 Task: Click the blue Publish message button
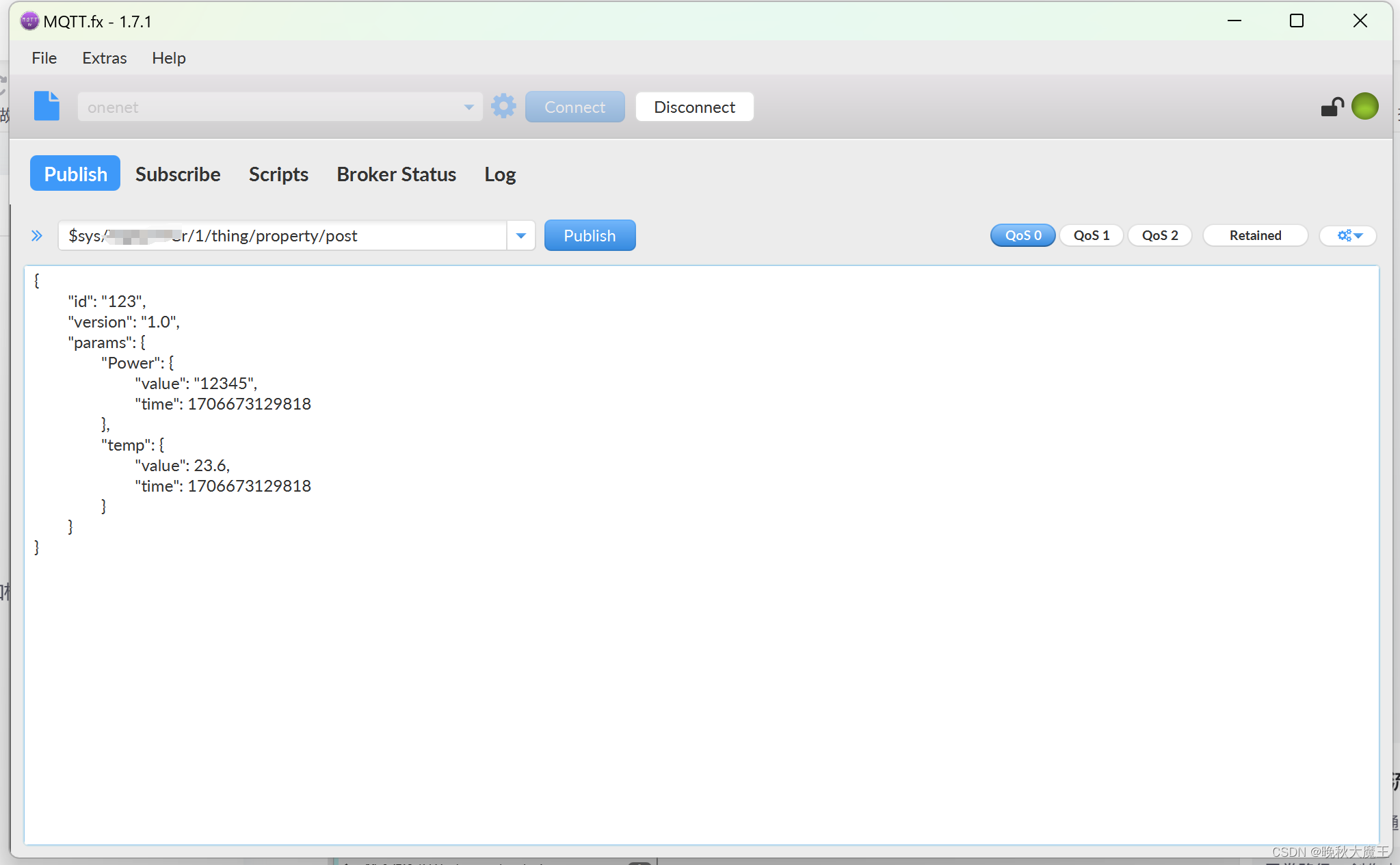click(590, 236)
